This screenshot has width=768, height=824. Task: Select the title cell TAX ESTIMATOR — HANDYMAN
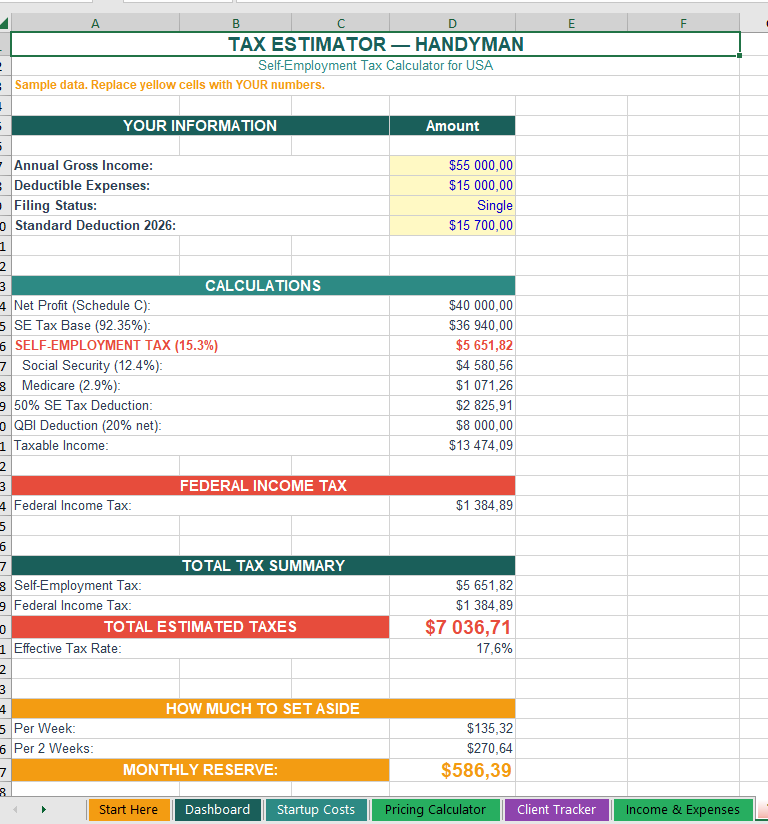375,44
